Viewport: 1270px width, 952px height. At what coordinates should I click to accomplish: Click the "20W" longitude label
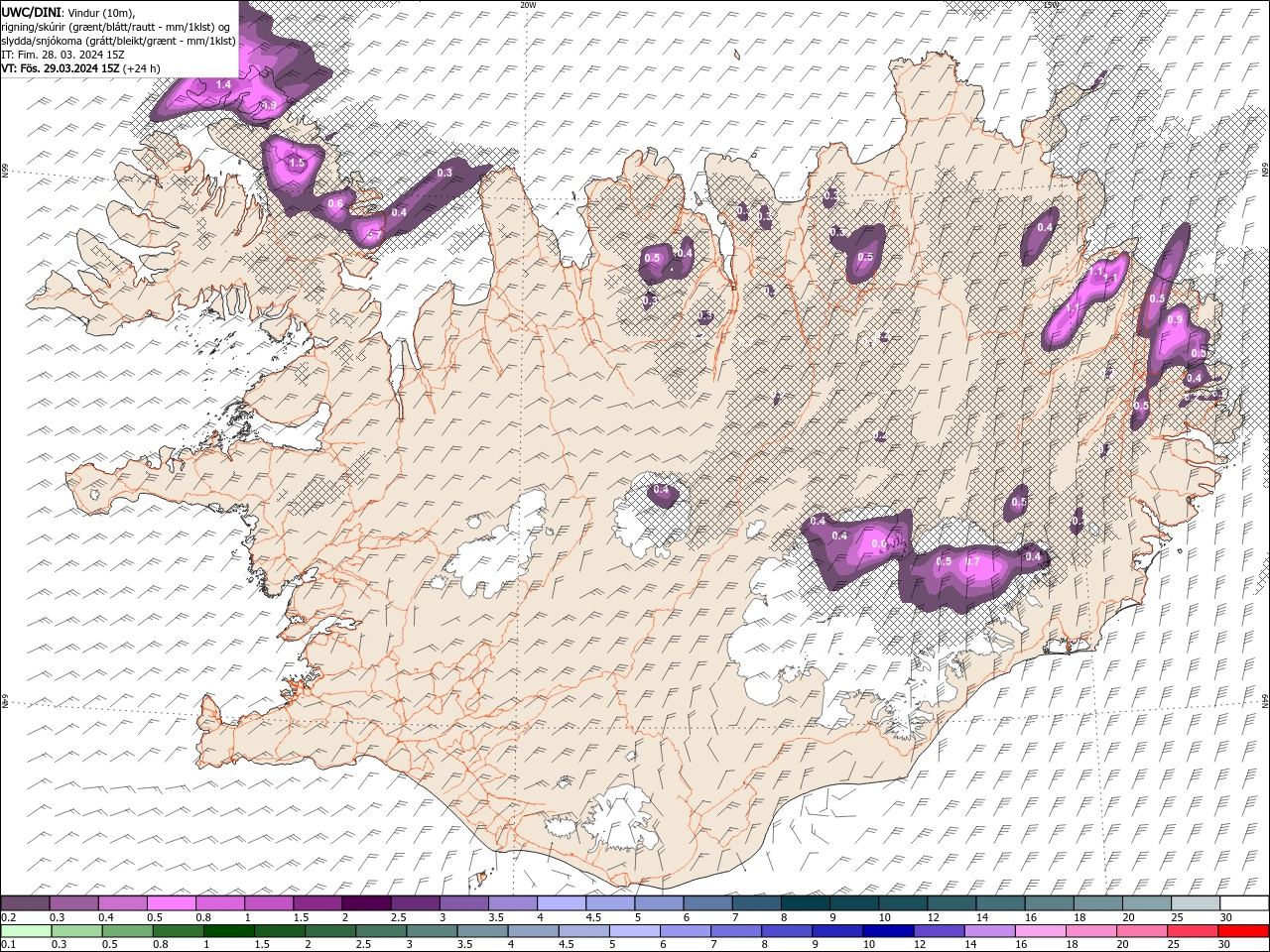pyautogui.click(x=528, y=5)
